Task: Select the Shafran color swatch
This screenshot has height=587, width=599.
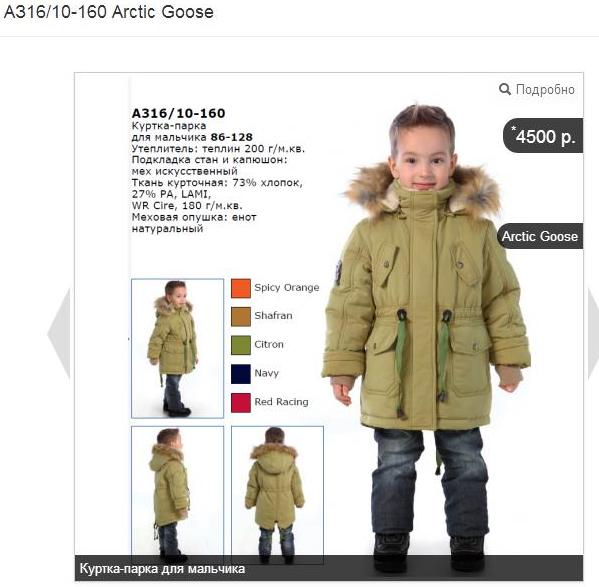Action: [241, 317]
